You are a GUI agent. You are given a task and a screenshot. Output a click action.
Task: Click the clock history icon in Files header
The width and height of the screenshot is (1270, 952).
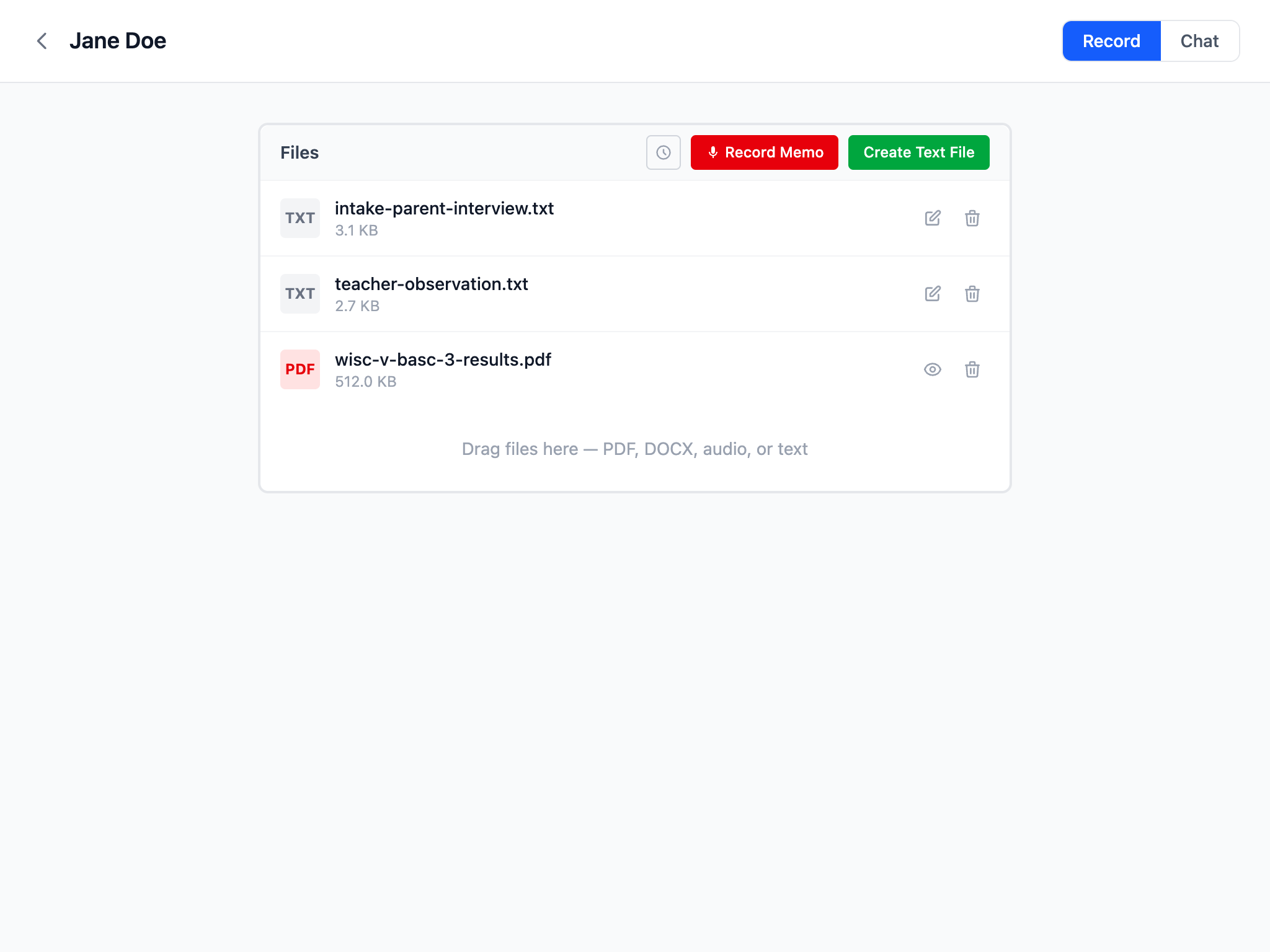663,152
